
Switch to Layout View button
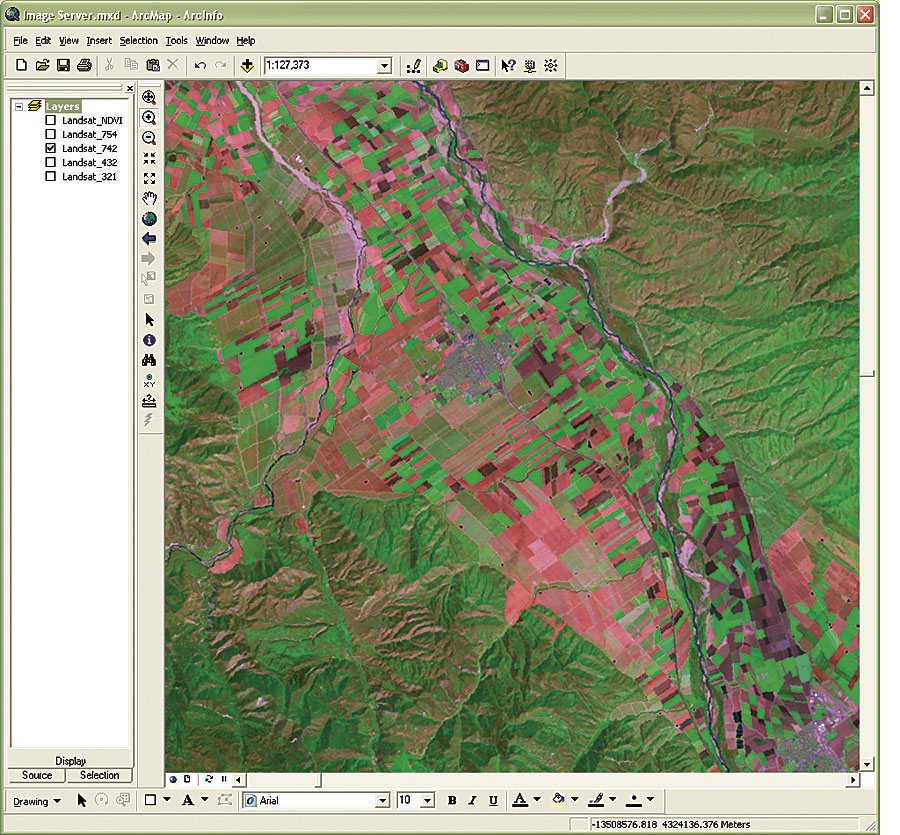point(187,779)
